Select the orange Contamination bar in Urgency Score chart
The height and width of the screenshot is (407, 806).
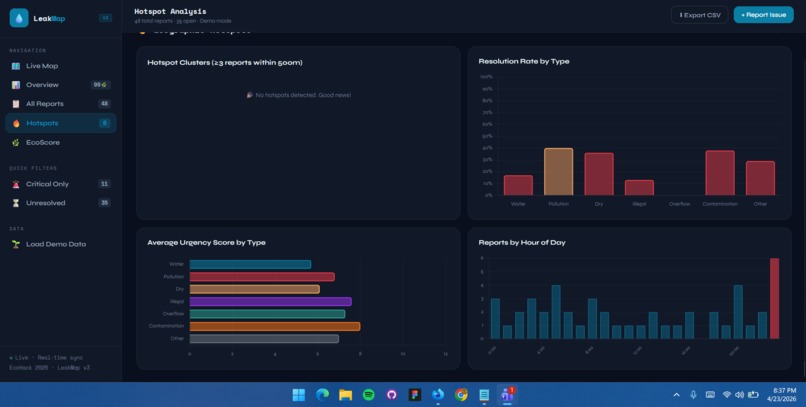tap(275, 326)
